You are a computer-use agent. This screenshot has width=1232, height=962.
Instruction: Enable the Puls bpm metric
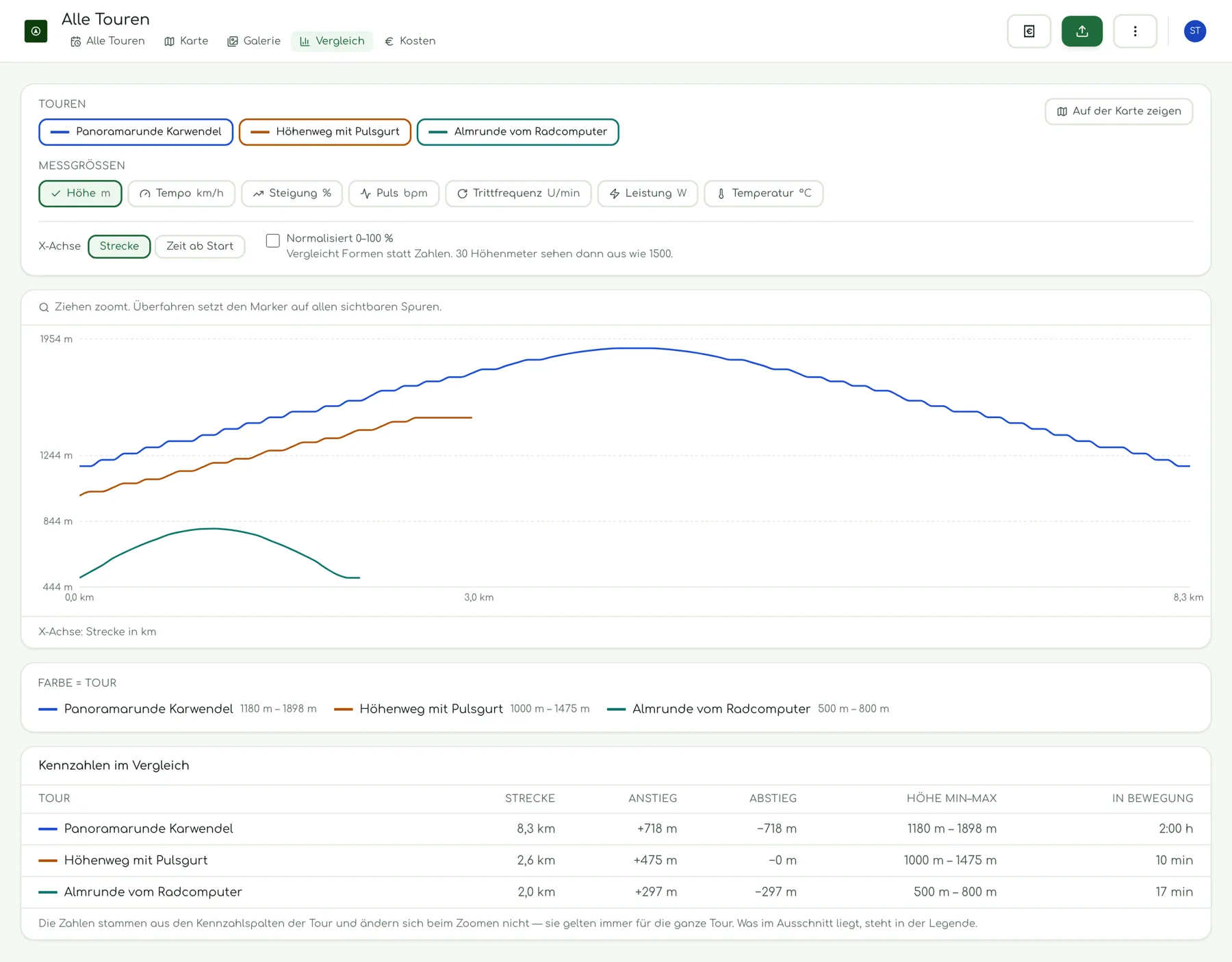coord(394,193)
